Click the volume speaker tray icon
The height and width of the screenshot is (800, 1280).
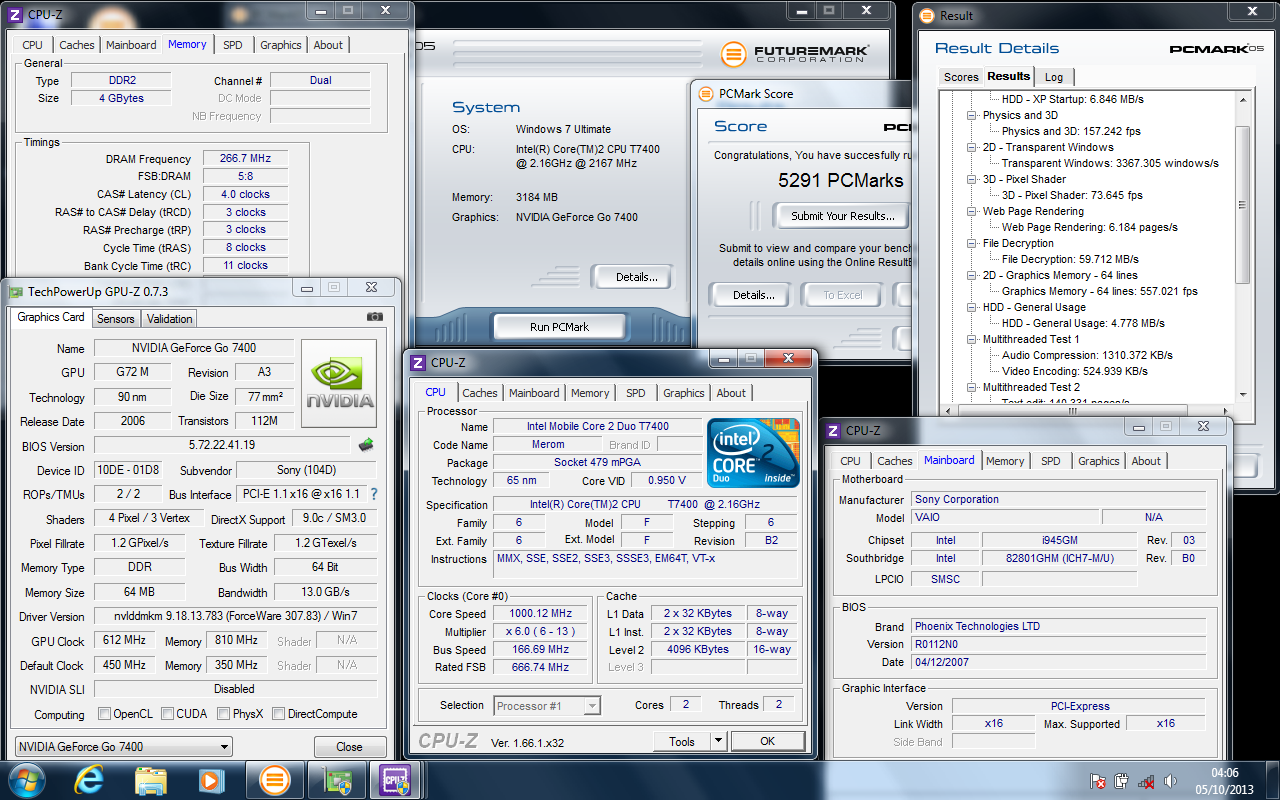[x=1170, y=781]
